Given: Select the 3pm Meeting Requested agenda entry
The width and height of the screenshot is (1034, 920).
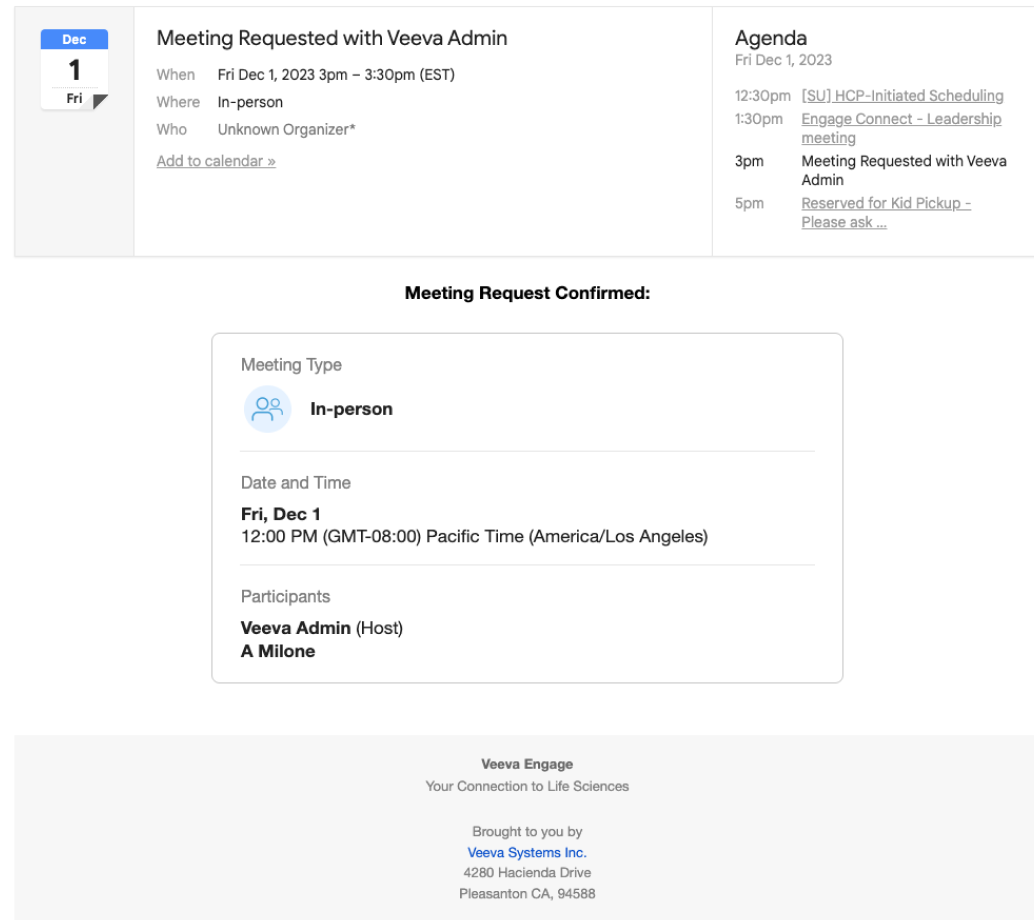Looking at the screenshot, I should pyautogui.click(x=903, y=170).
